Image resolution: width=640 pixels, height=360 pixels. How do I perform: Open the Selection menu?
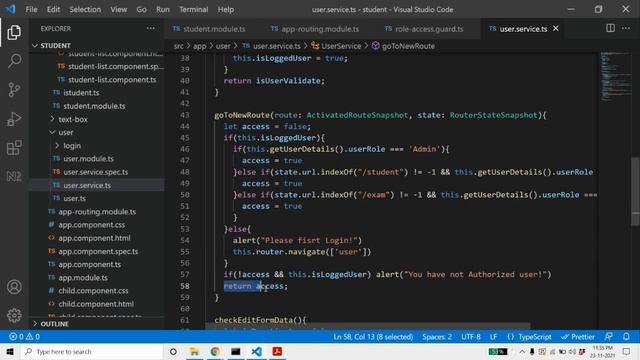(85, 9)
